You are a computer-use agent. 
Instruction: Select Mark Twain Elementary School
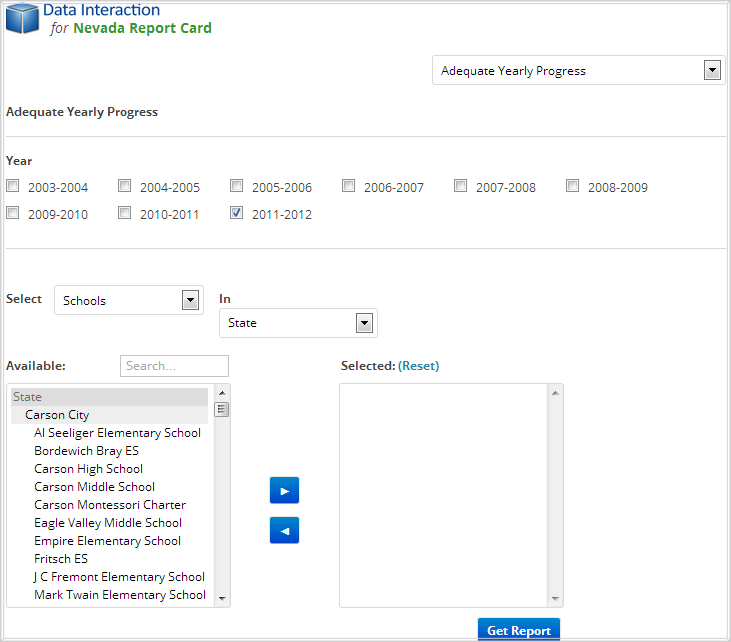[x=120, y=595]
